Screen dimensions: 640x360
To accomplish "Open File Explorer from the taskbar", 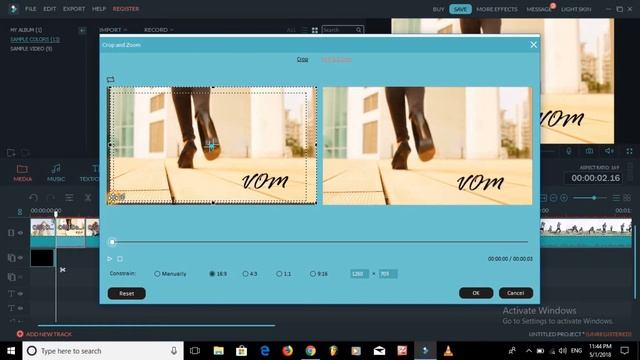I will coord(218,351).
